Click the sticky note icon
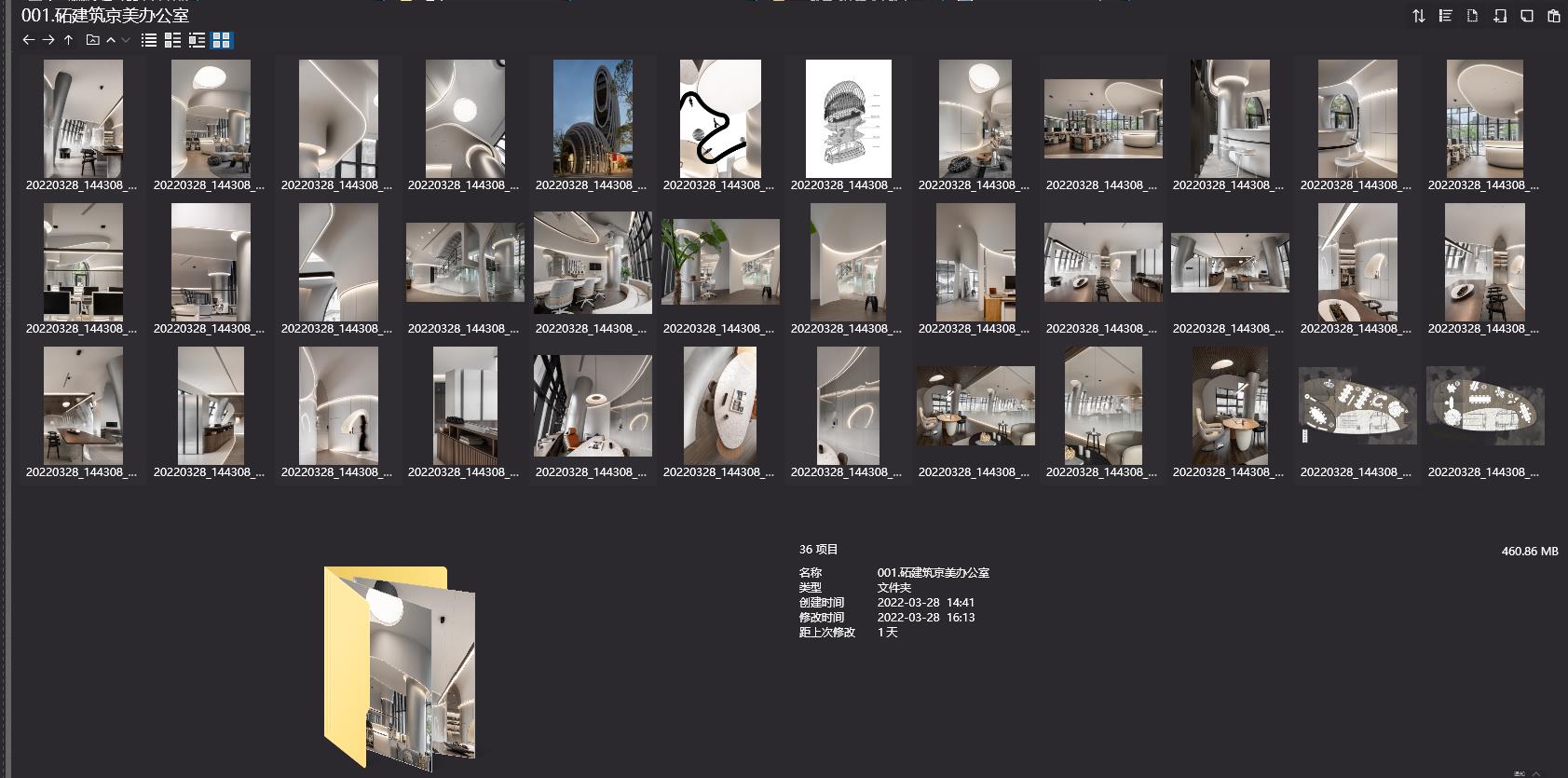 pyautogui.click(x=1527, y=16)
